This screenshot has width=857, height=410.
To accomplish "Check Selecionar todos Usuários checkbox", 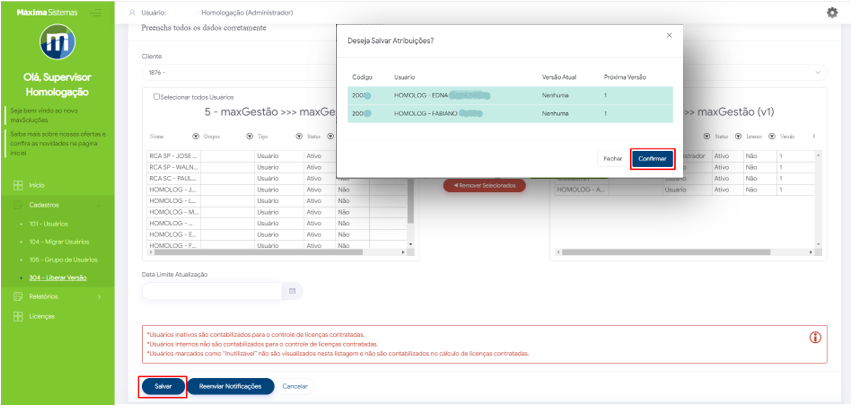I will pos(156,97).
